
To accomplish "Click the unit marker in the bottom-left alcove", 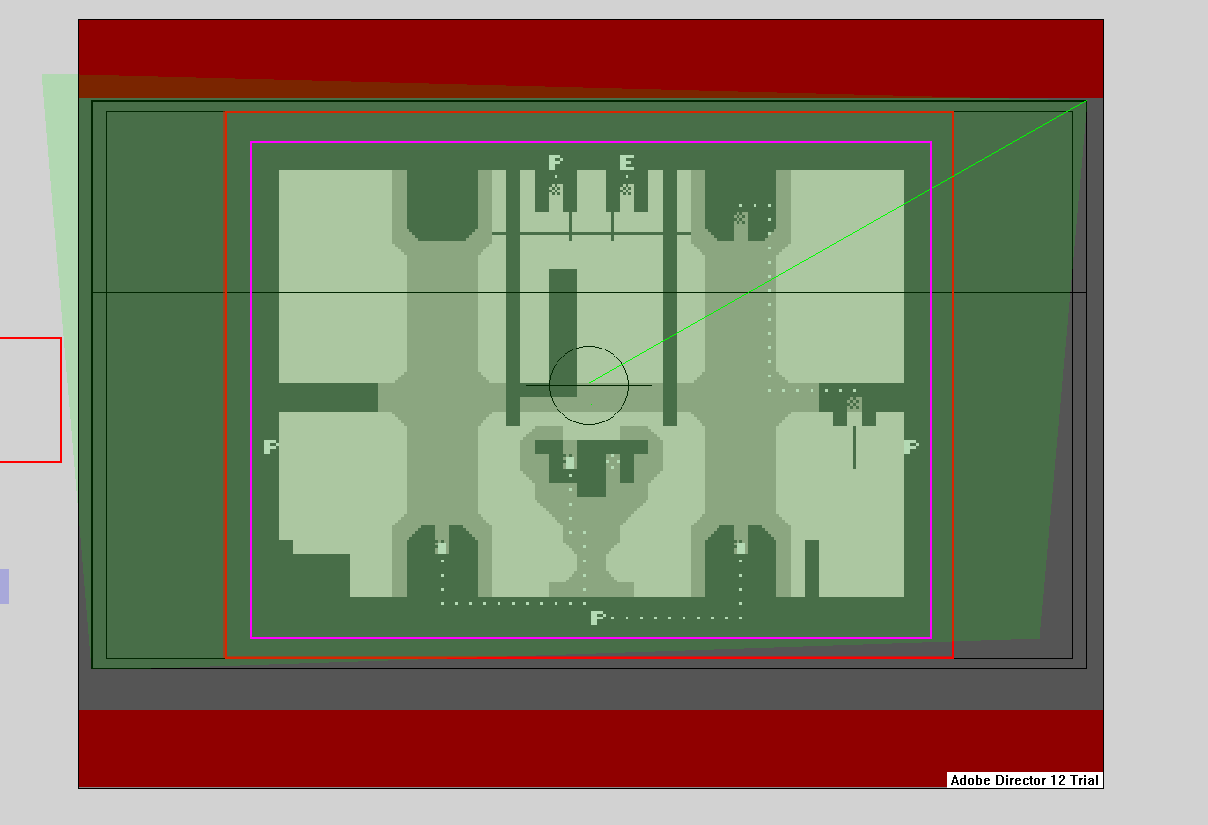I will [441, 547].
